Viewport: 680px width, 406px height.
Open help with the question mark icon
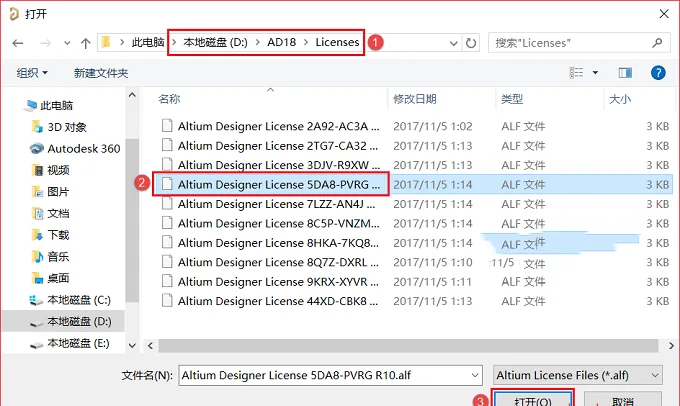coord(658,72)
